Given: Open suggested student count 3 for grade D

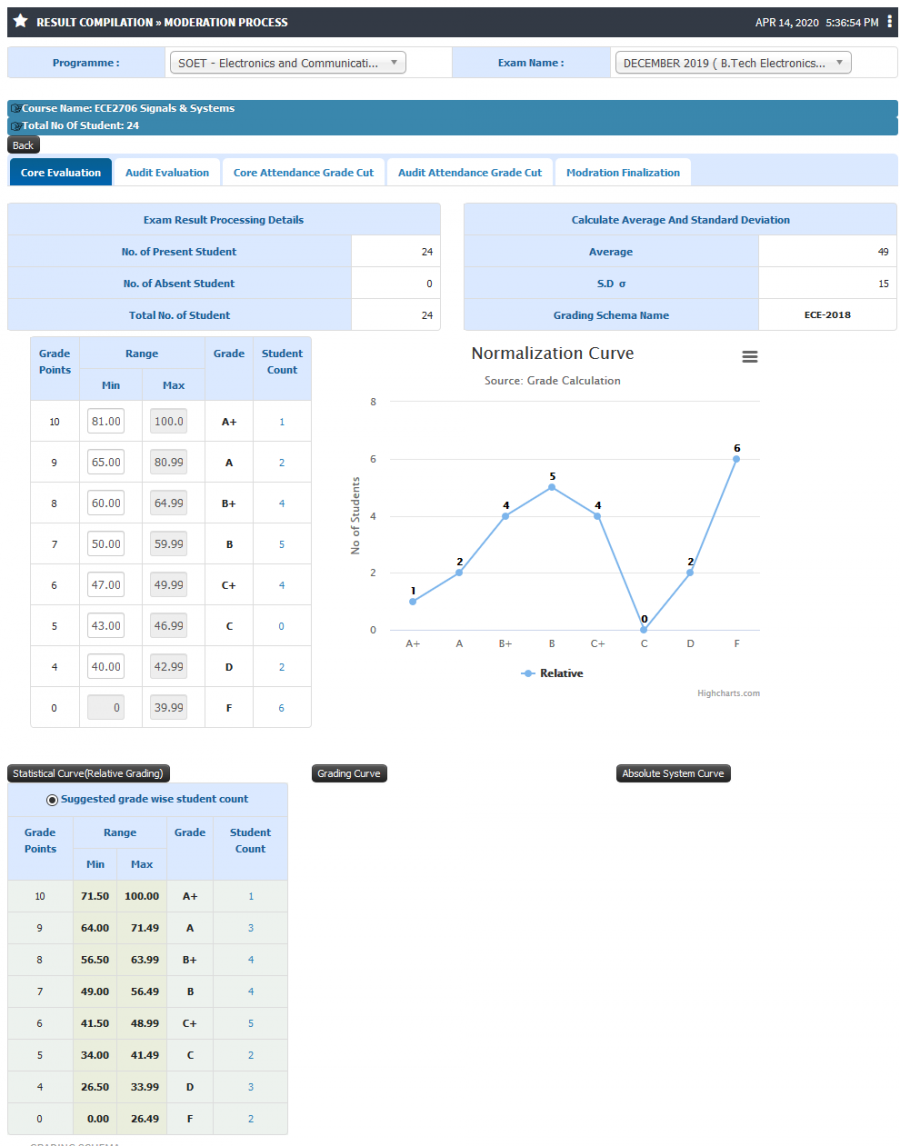Looking at the screenshot, I should pyautogui.click(x=251, y=1087).
